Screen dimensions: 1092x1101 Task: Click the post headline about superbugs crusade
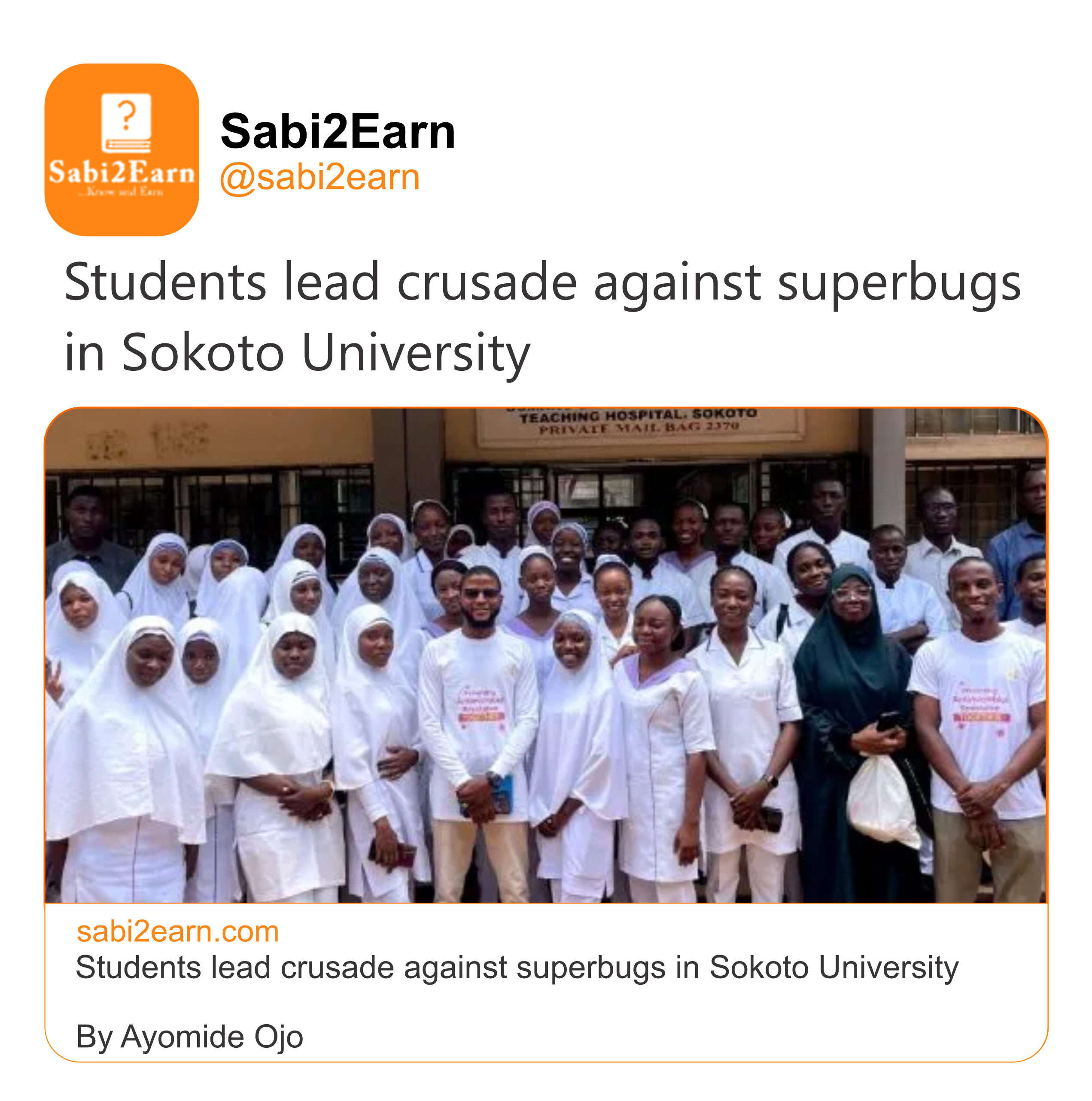click(x=542, y=282)
